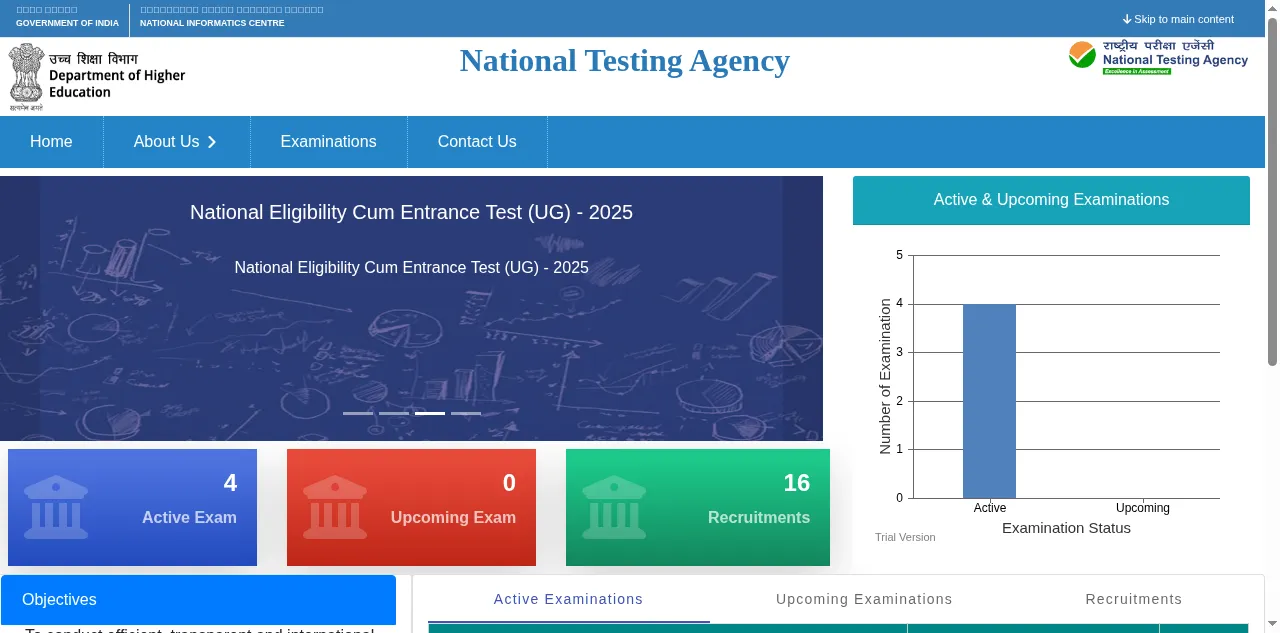Click the Objectives panel header

click(198, 600)
